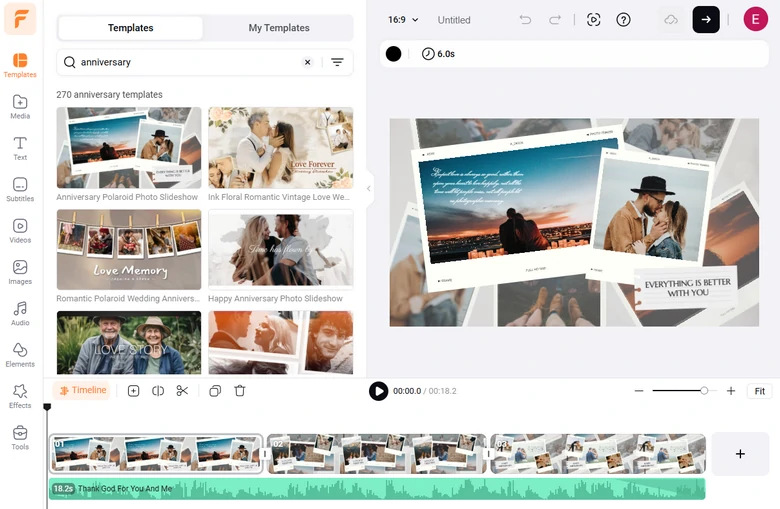Add a scene with the large plus

740,454
